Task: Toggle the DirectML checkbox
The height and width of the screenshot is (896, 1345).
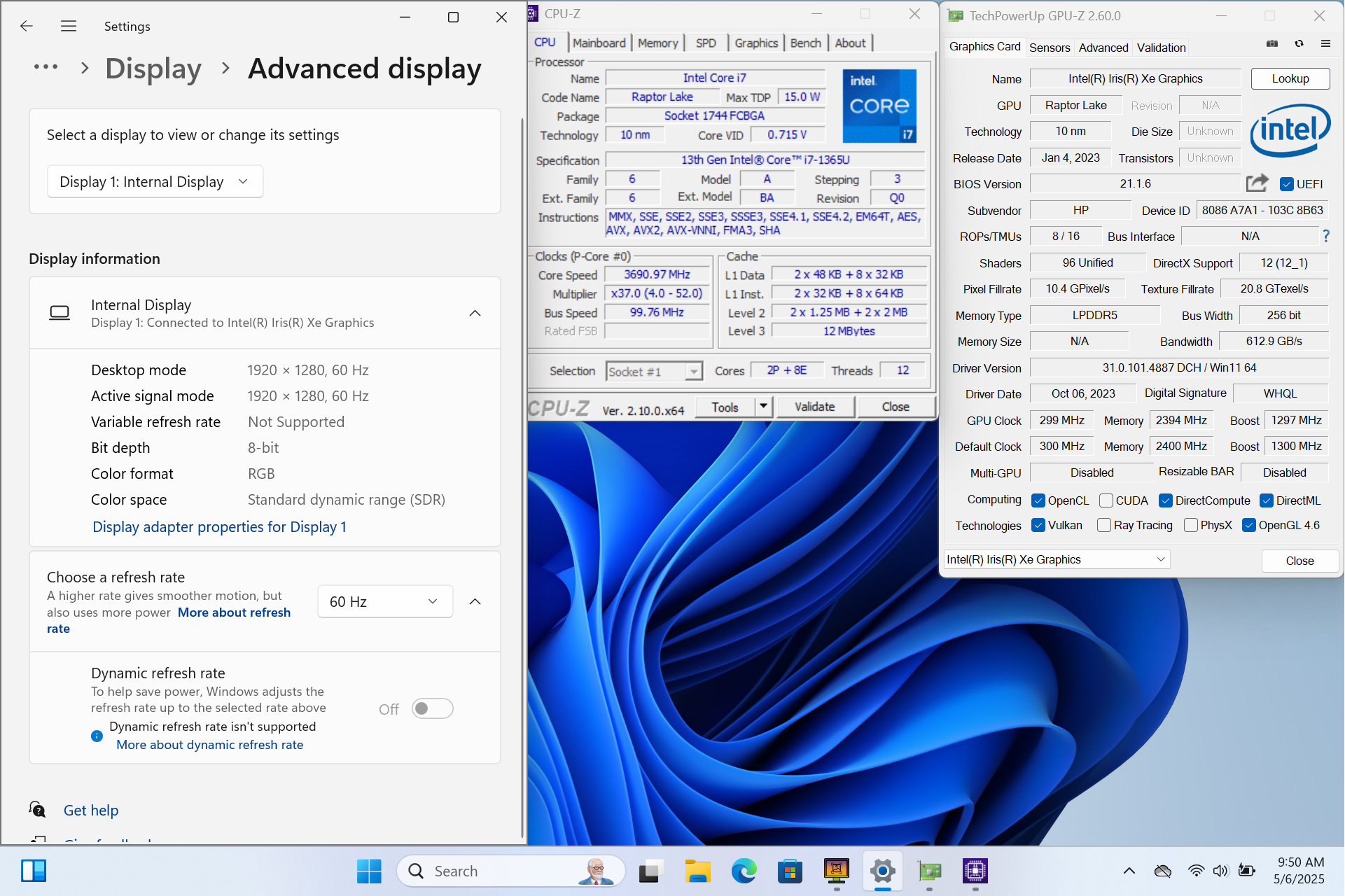Action: tap(1267, 500)
